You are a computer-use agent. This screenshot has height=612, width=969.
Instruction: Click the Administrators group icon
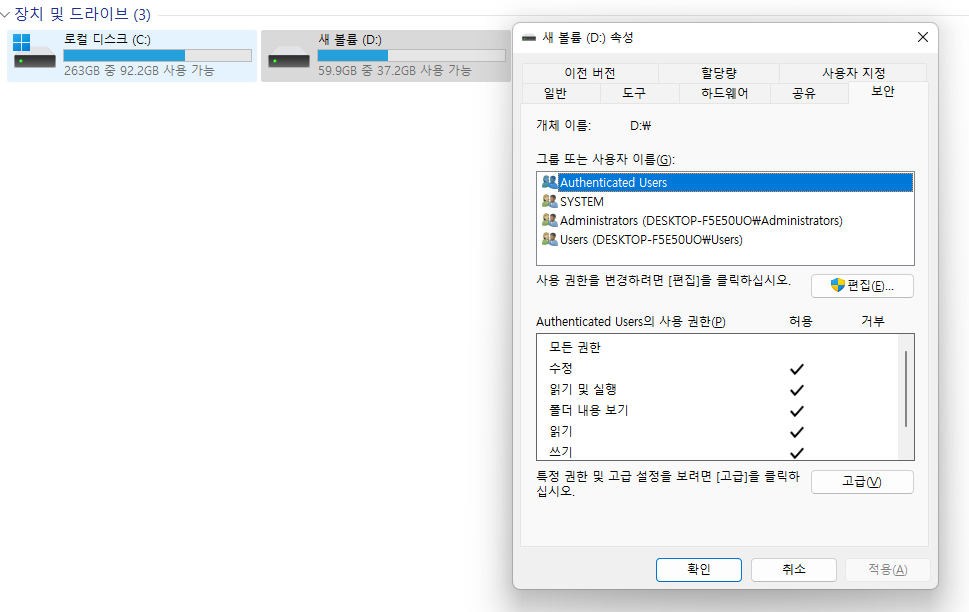coord(549,220)
